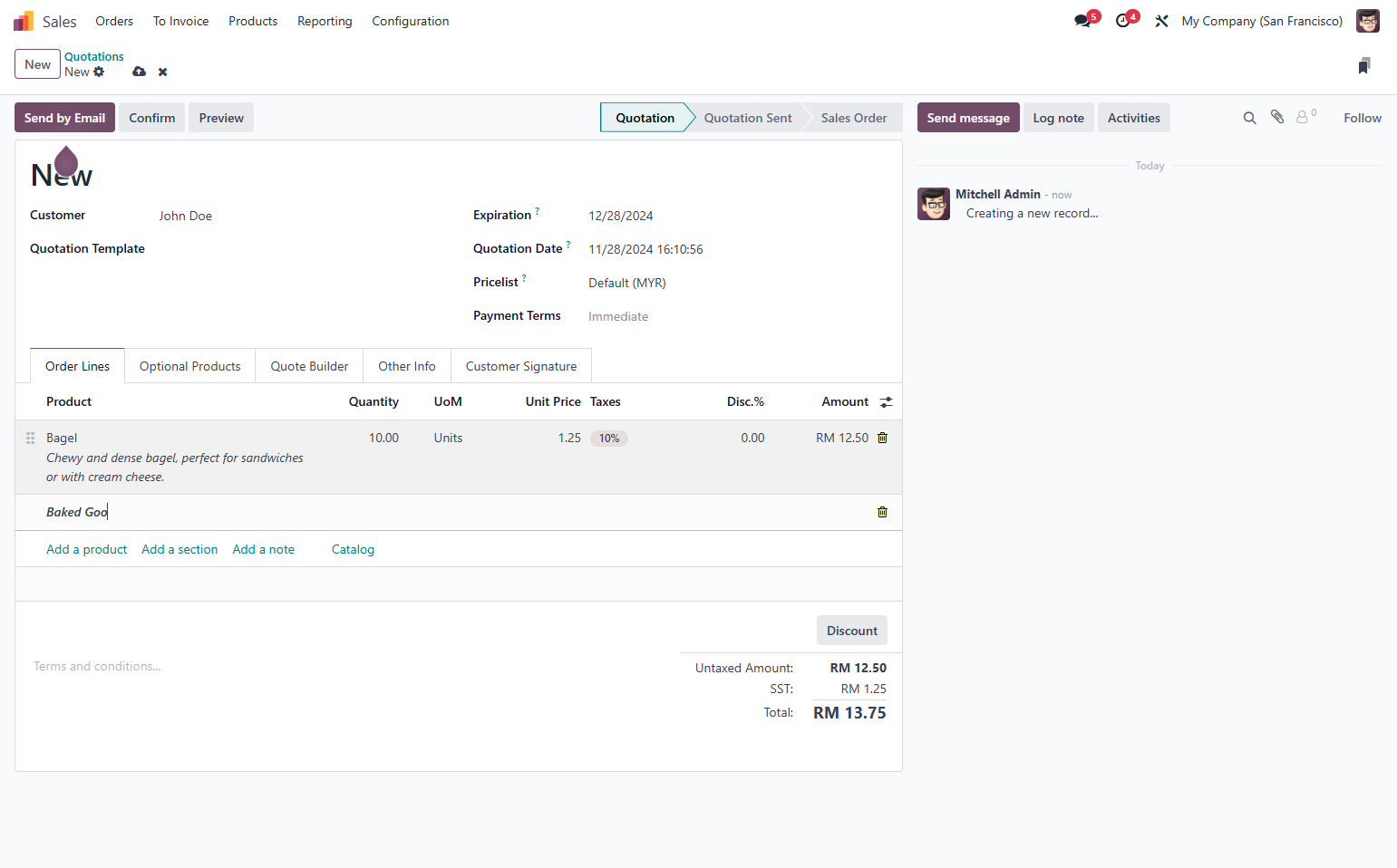This screenshot has height=868, width=1397.
Task: Delete the Baked Goo section line
Action: pos(882,512)
